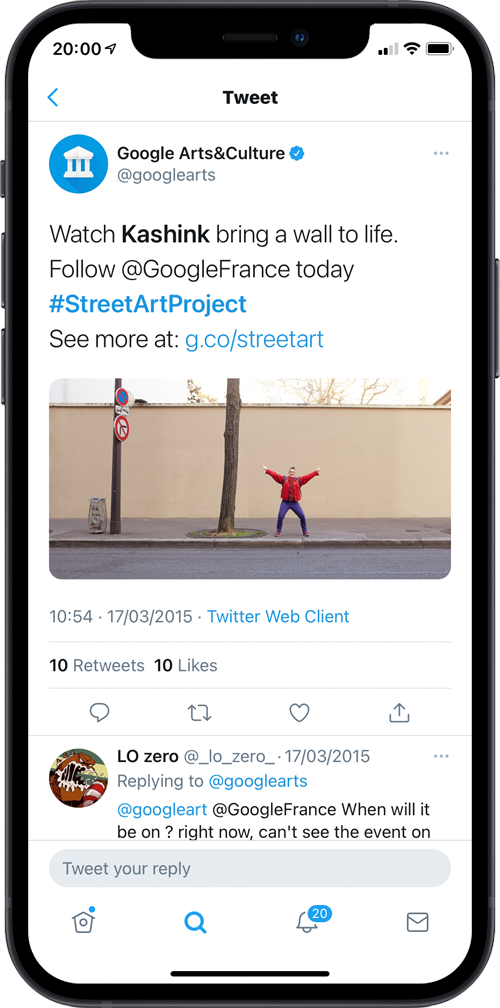Open Google Arts&Culture profile avatar

[78, 163]
